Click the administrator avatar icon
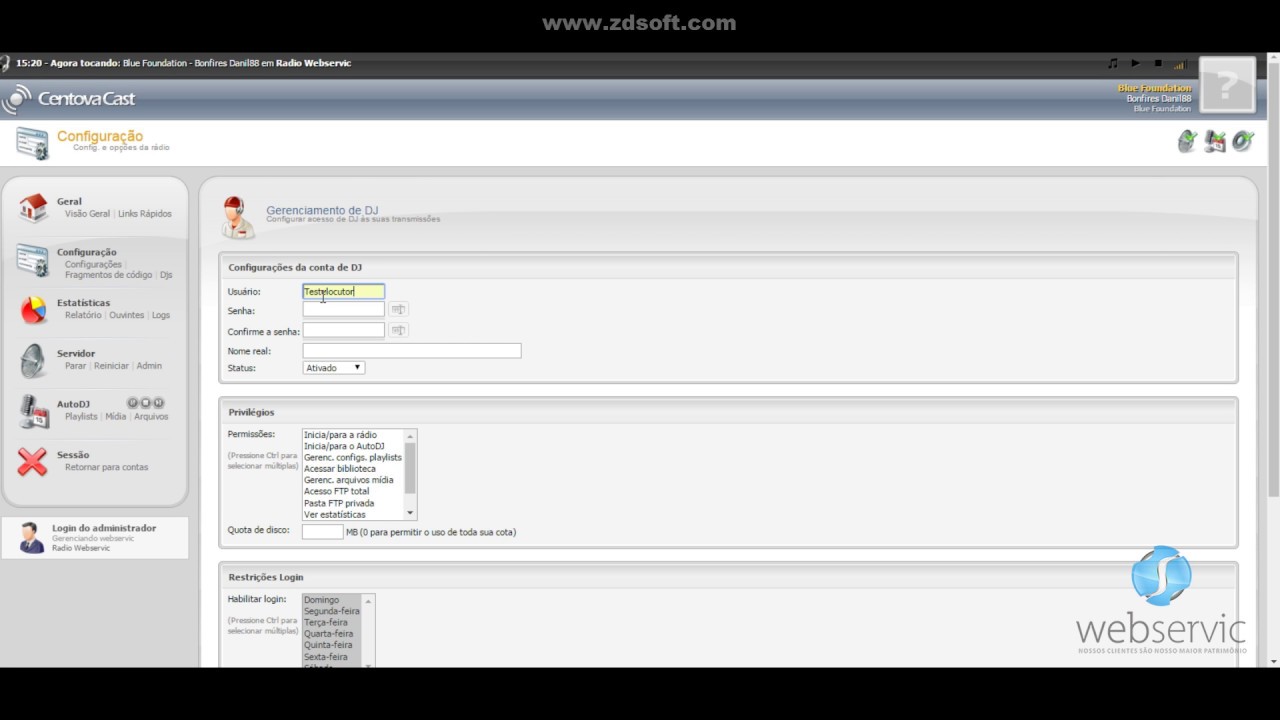The height and width of the screenshot is (720, 1280). pyautogui.click(x=32, y=537)
